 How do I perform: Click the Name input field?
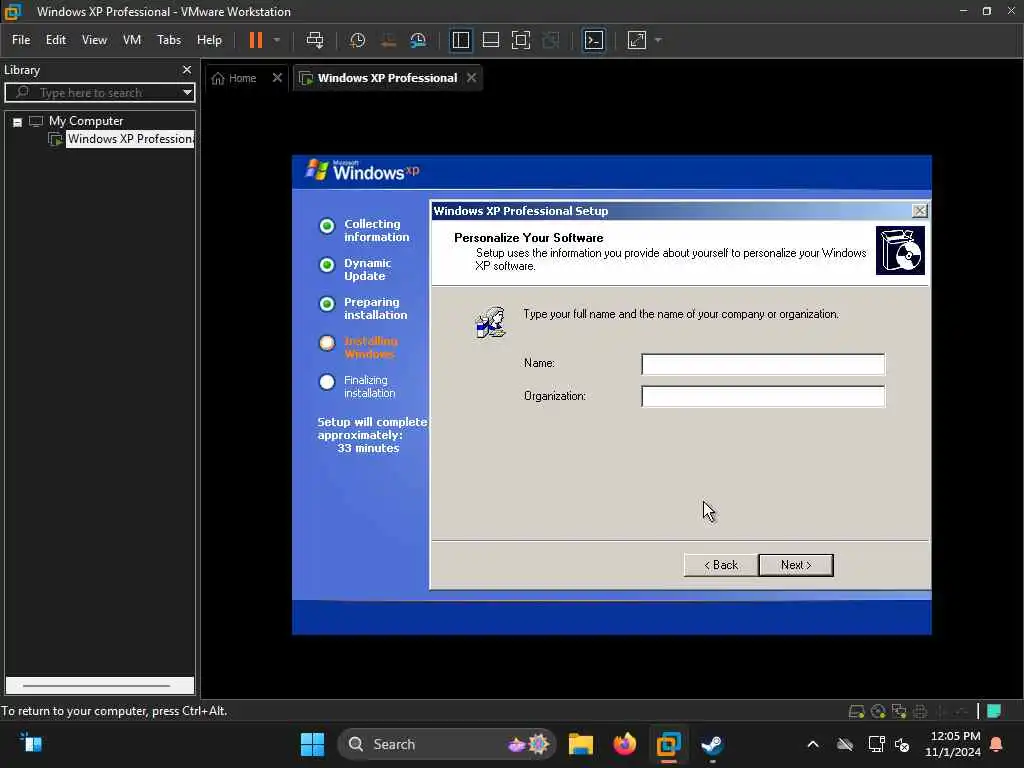click(763, 364)
